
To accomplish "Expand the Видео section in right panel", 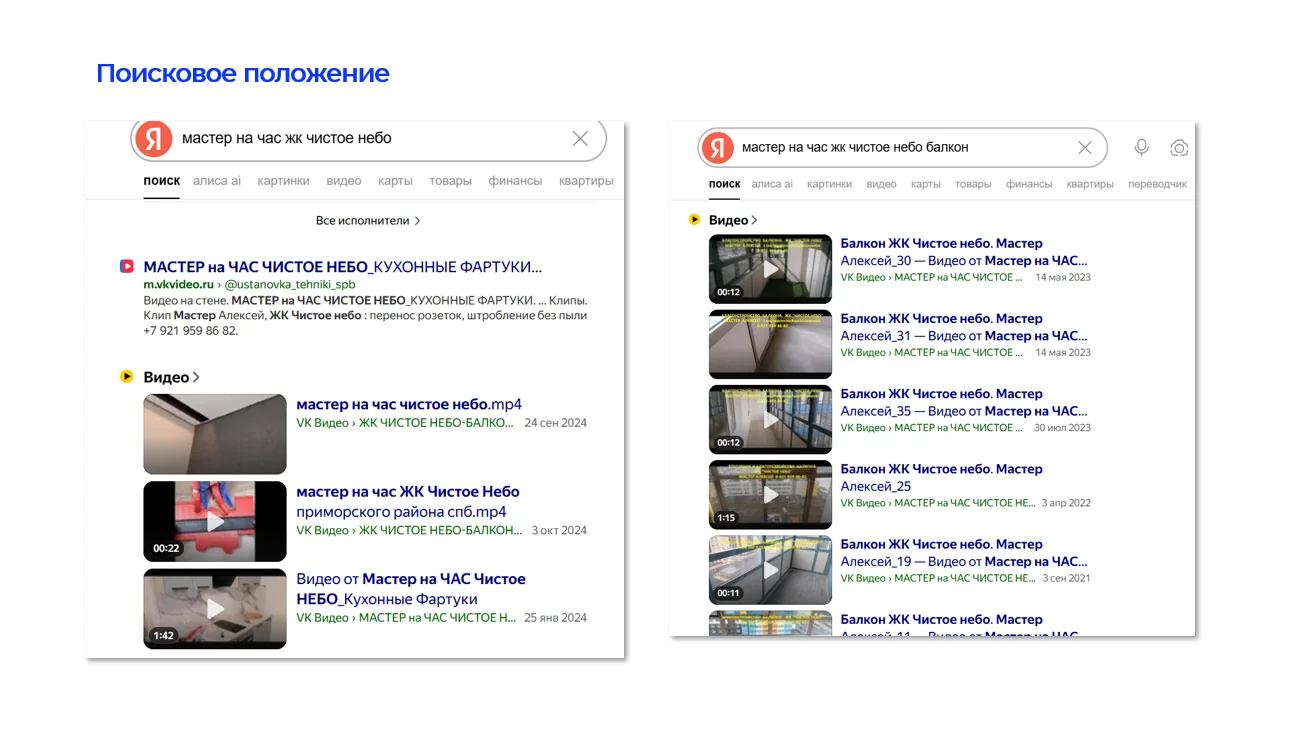I will tap(733, 220).
